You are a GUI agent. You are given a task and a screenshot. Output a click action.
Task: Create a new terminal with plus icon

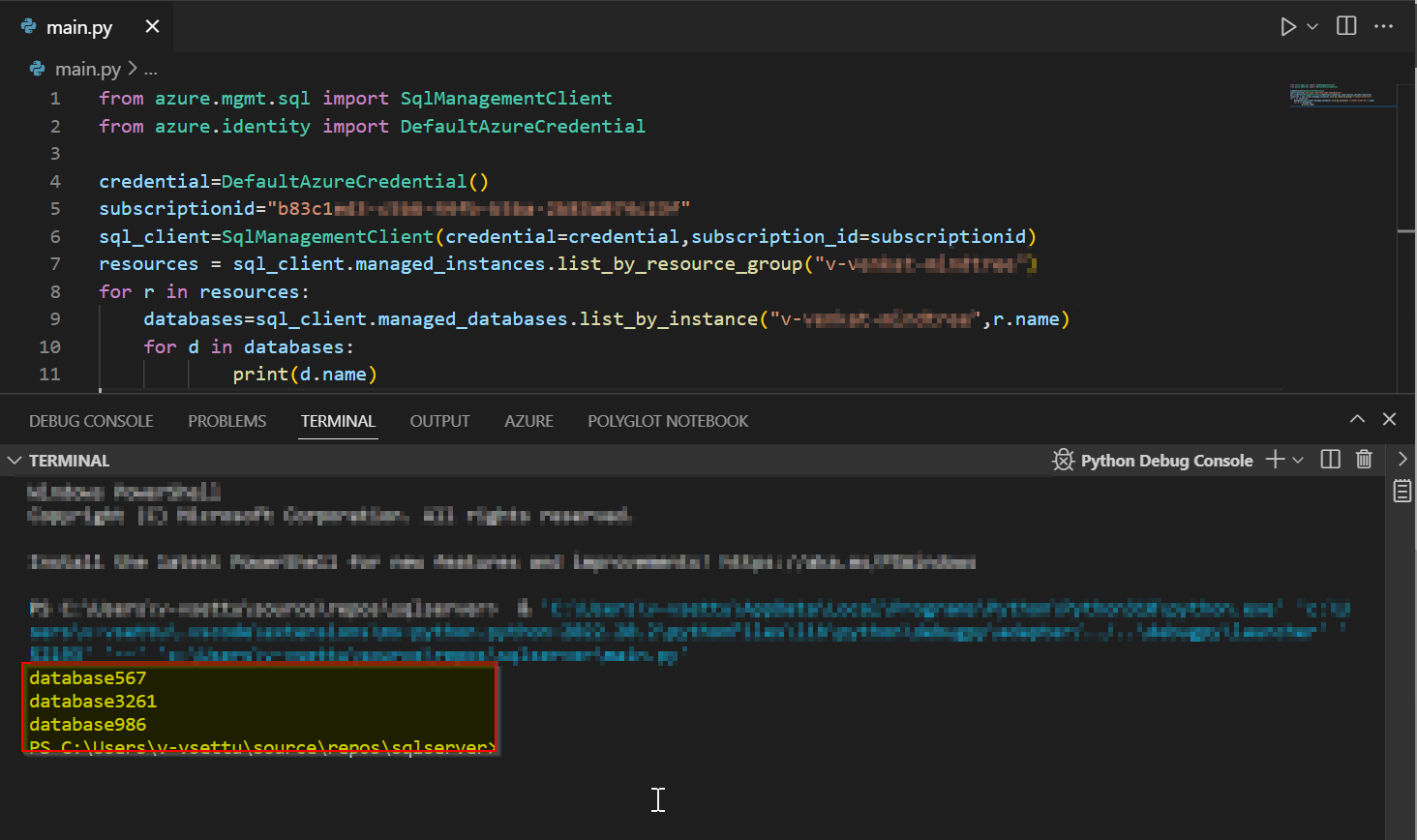click(1276, 460)
